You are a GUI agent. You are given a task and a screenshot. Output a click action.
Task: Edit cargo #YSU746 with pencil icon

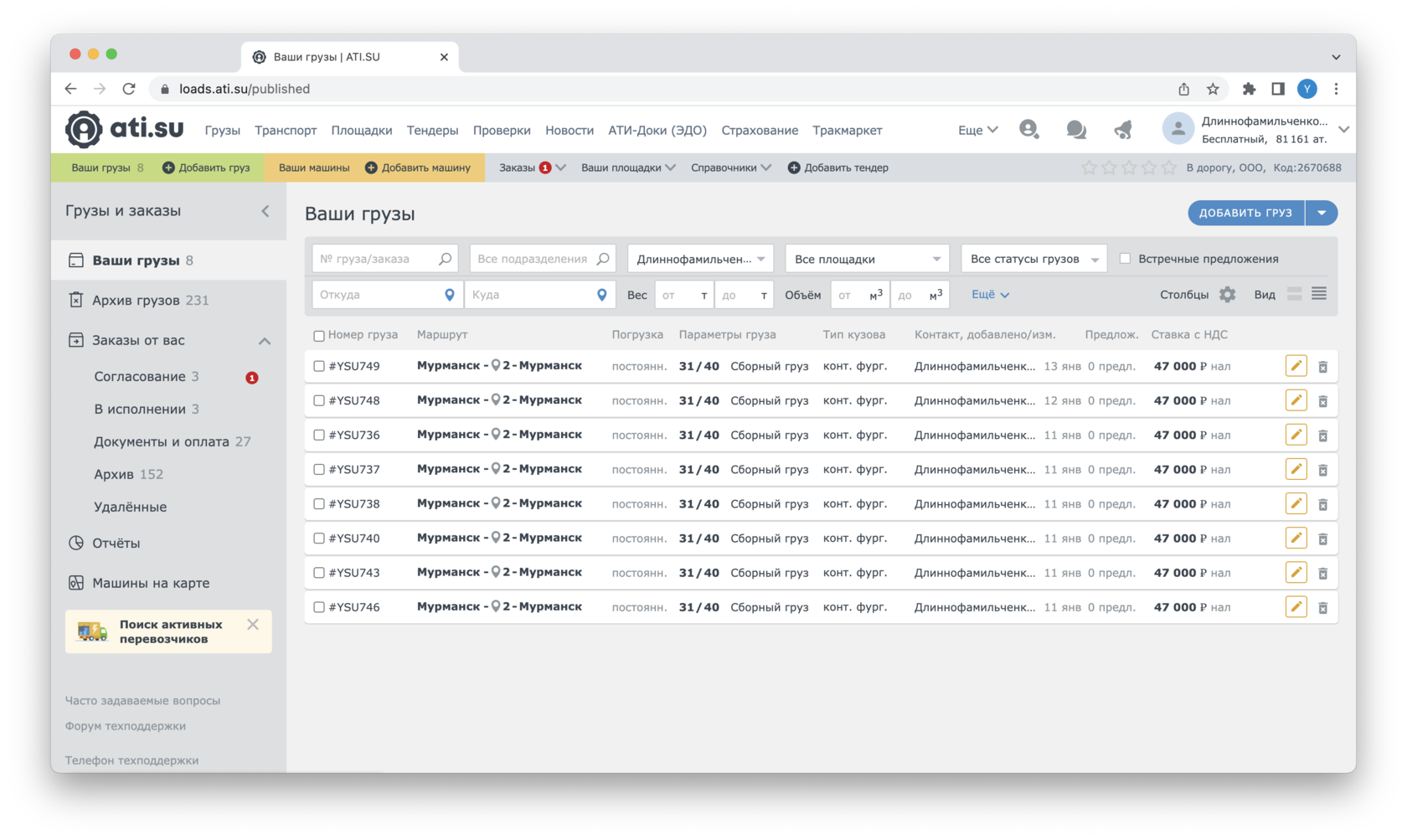pos(1296,606)
